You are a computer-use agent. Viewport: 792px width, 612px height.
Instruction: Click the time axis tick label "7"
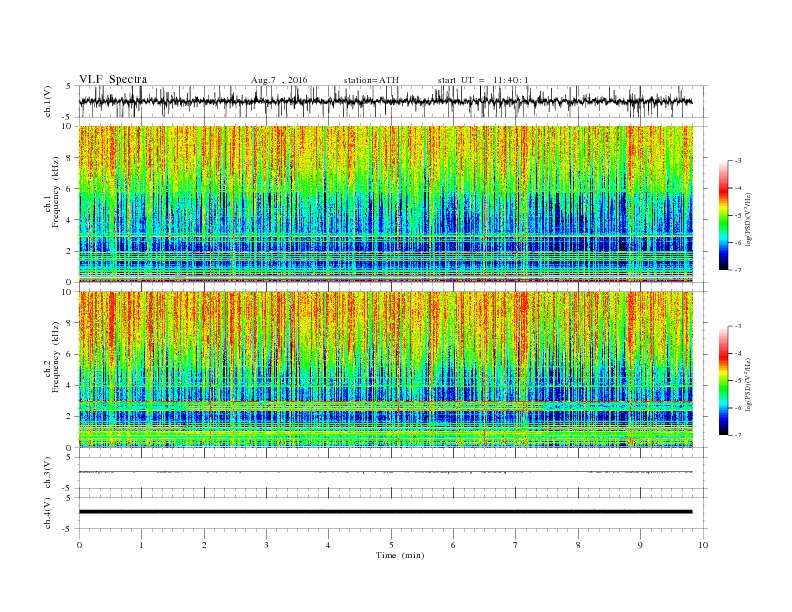click(x=516, y=545)
